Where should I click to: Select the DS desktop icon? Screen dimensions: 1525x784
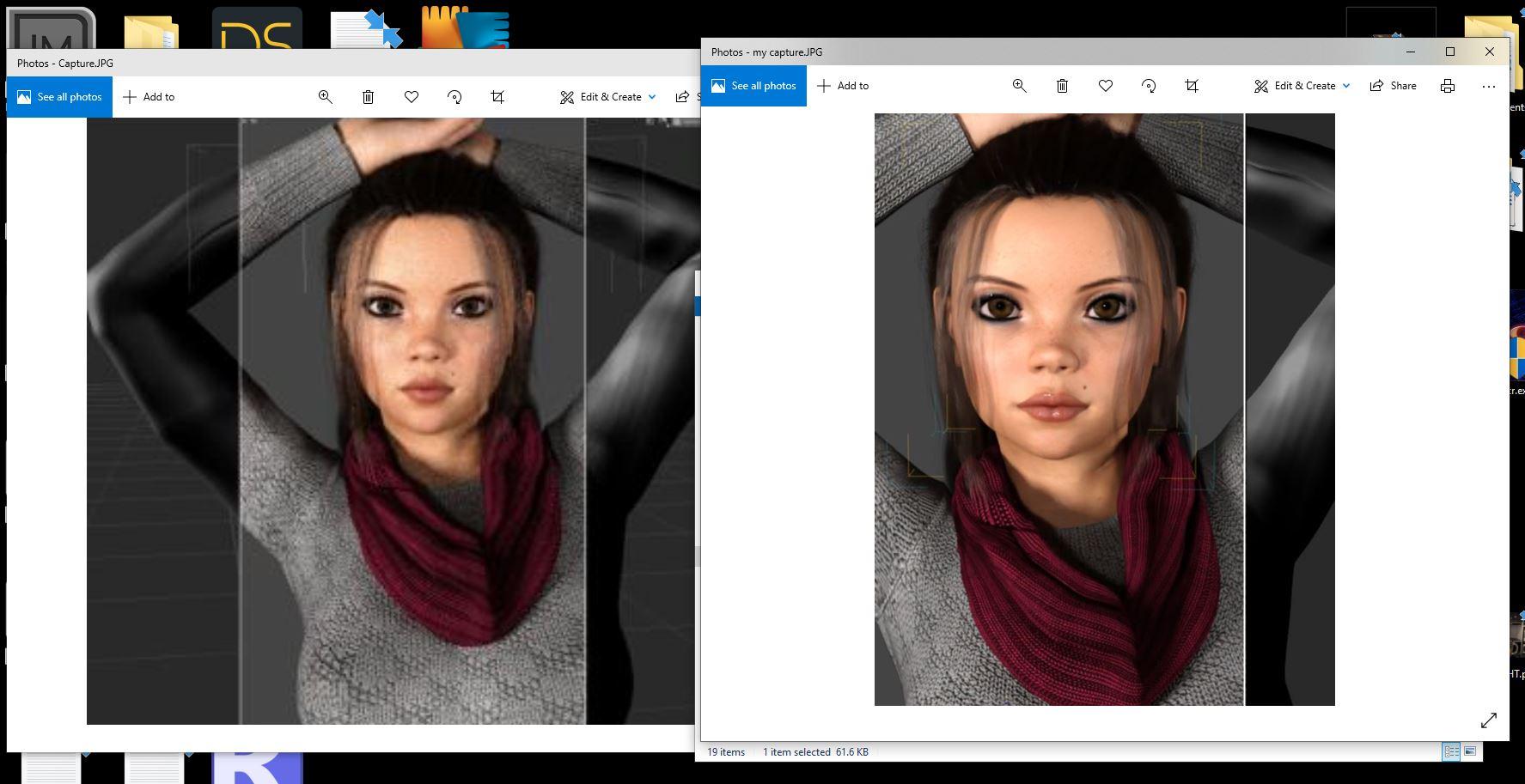click(257, 27)
